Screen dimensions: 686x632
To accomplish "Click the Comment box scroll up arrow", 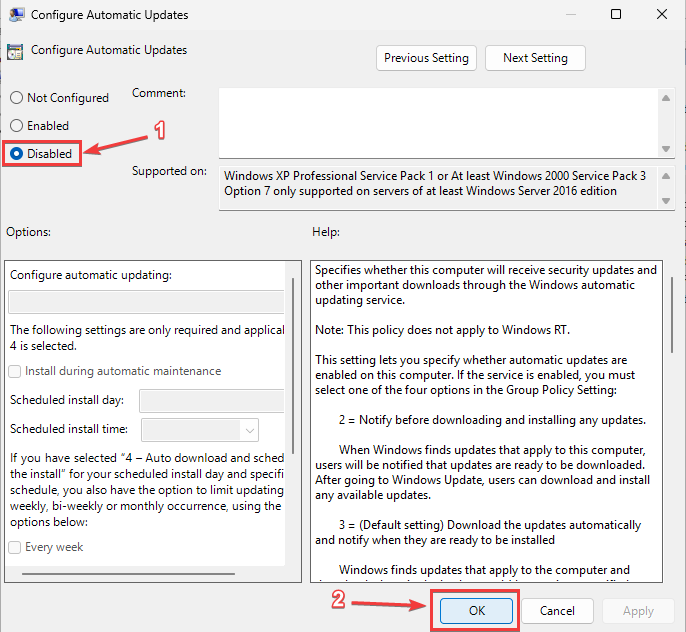I will 666,97.
